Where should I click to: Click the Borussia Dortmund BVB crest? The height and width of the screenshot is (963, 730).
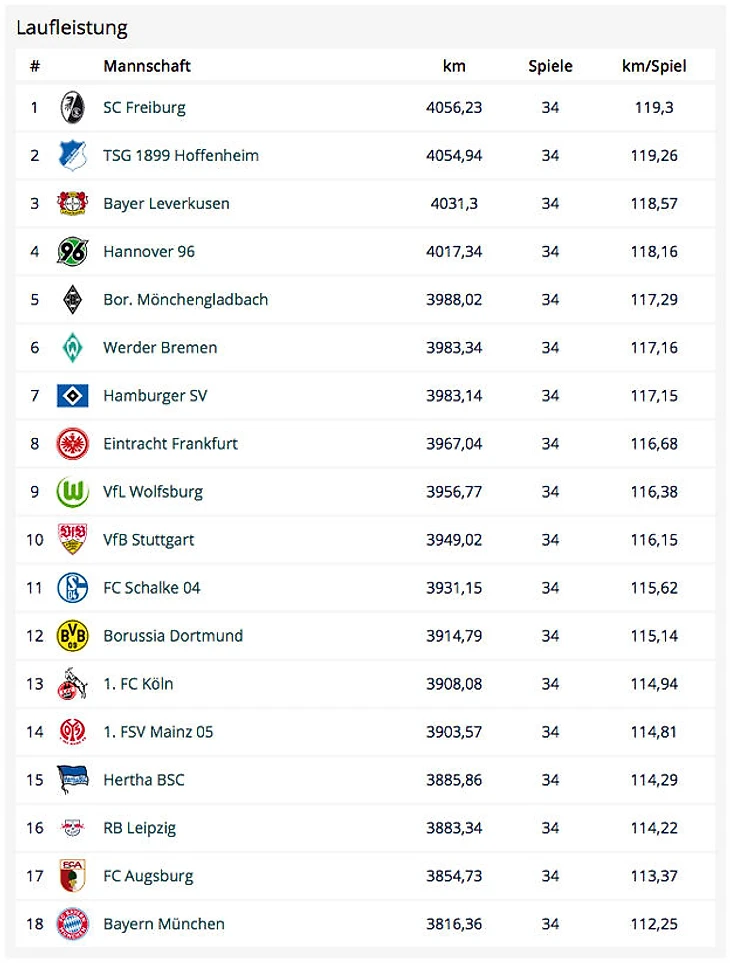[x=72, y=635]
